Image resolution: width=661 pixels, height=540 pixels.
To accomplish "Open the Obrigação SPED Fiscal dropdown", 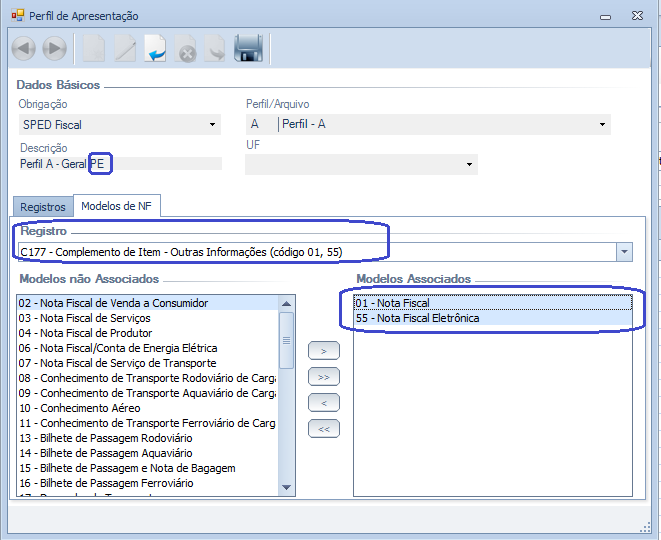I will [x=213, y=125].
